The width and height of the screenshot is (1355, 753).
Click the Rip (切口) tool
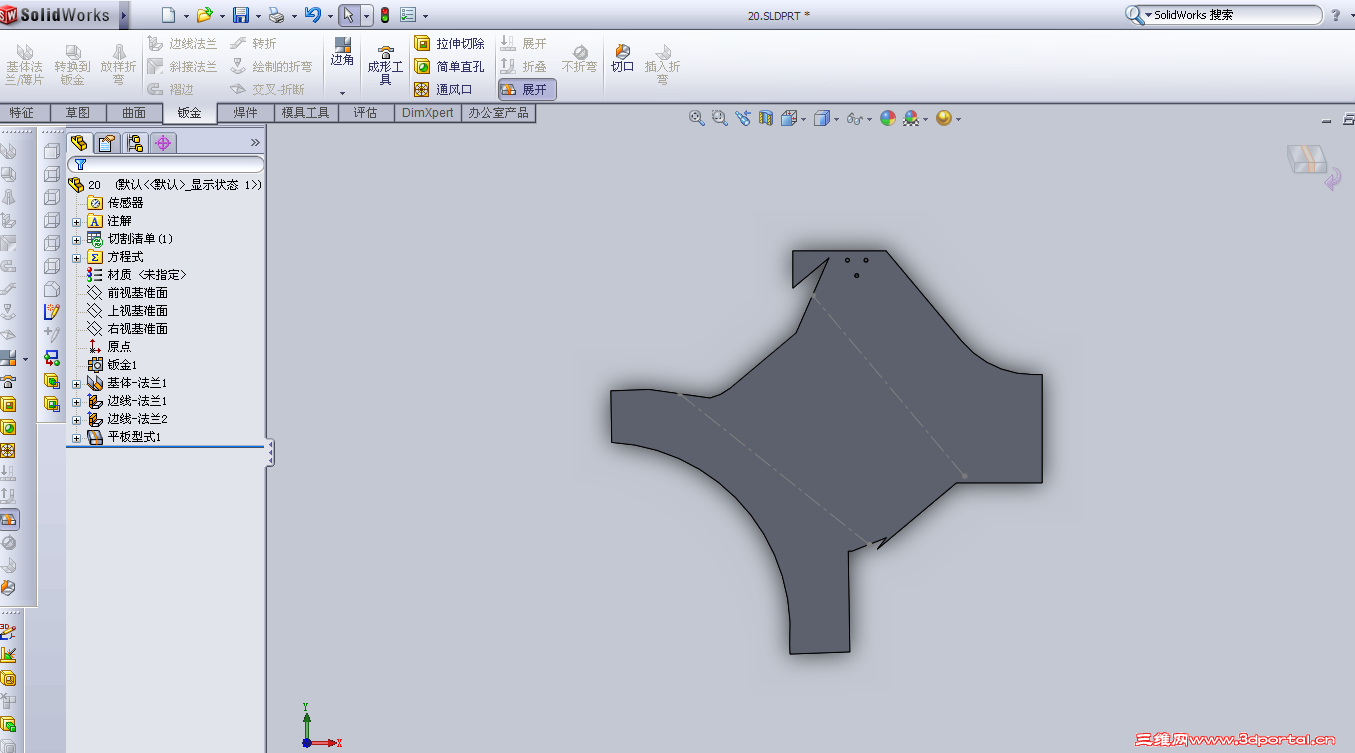[x=623, y=59]
